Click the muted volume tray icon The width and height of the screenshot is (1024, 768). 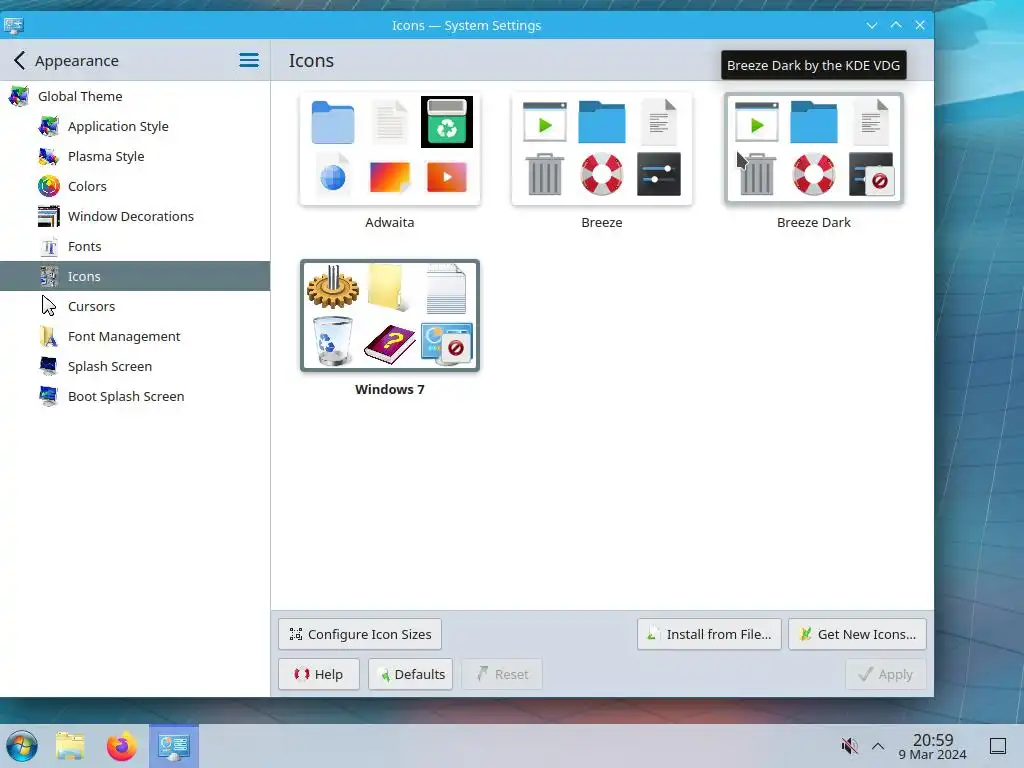click(x=849, y=746)
